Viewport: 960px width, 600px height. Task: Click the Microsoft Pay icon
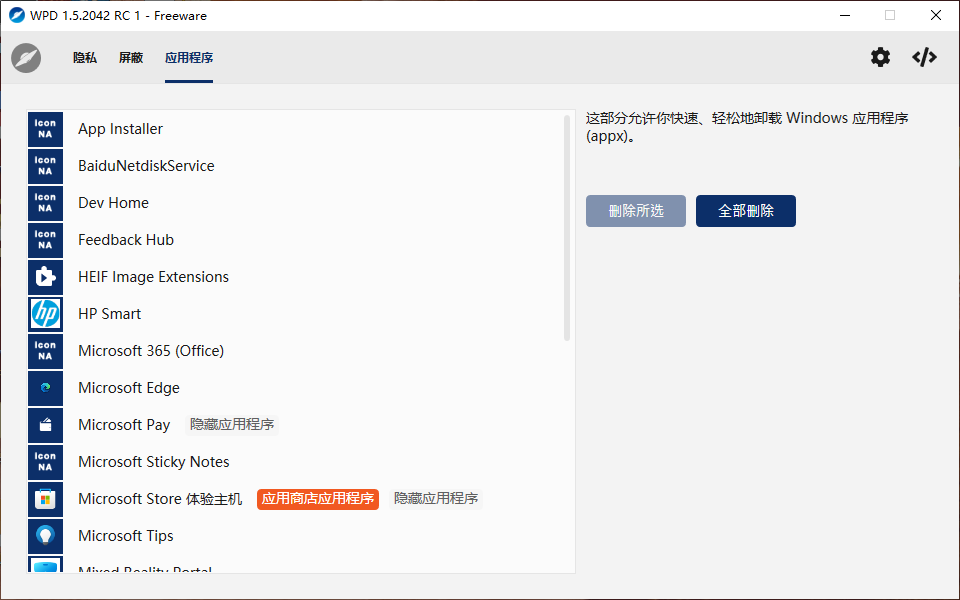45,426
